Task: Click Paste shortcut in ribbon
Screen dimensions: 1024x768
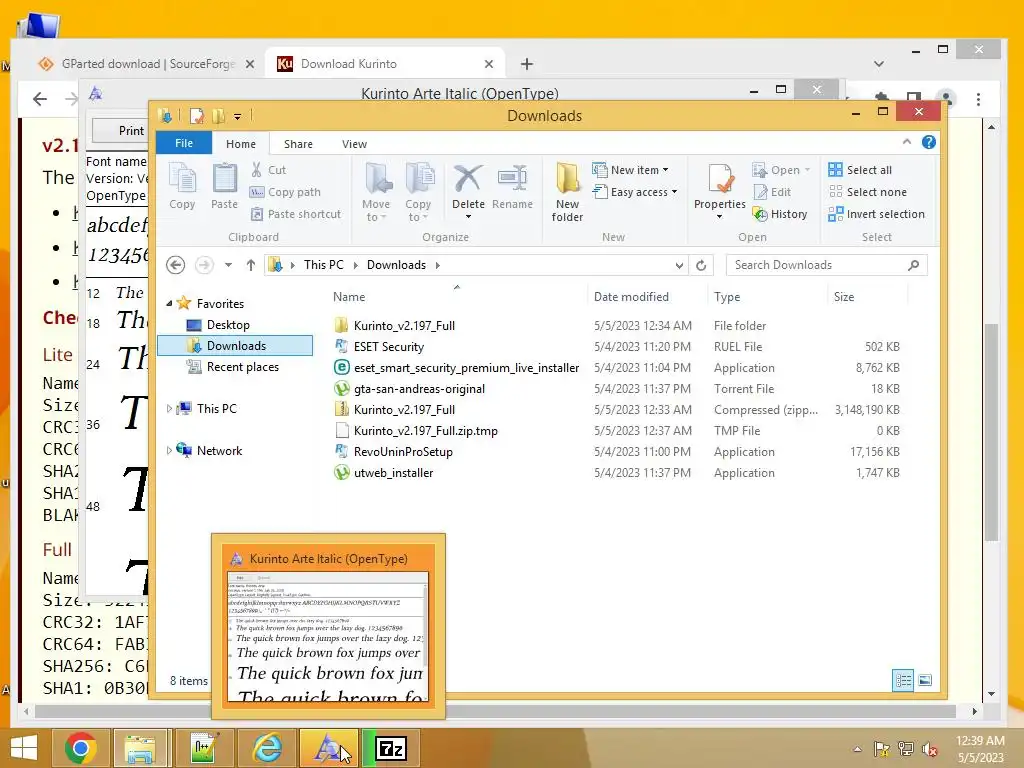Action: coord(296,214)
